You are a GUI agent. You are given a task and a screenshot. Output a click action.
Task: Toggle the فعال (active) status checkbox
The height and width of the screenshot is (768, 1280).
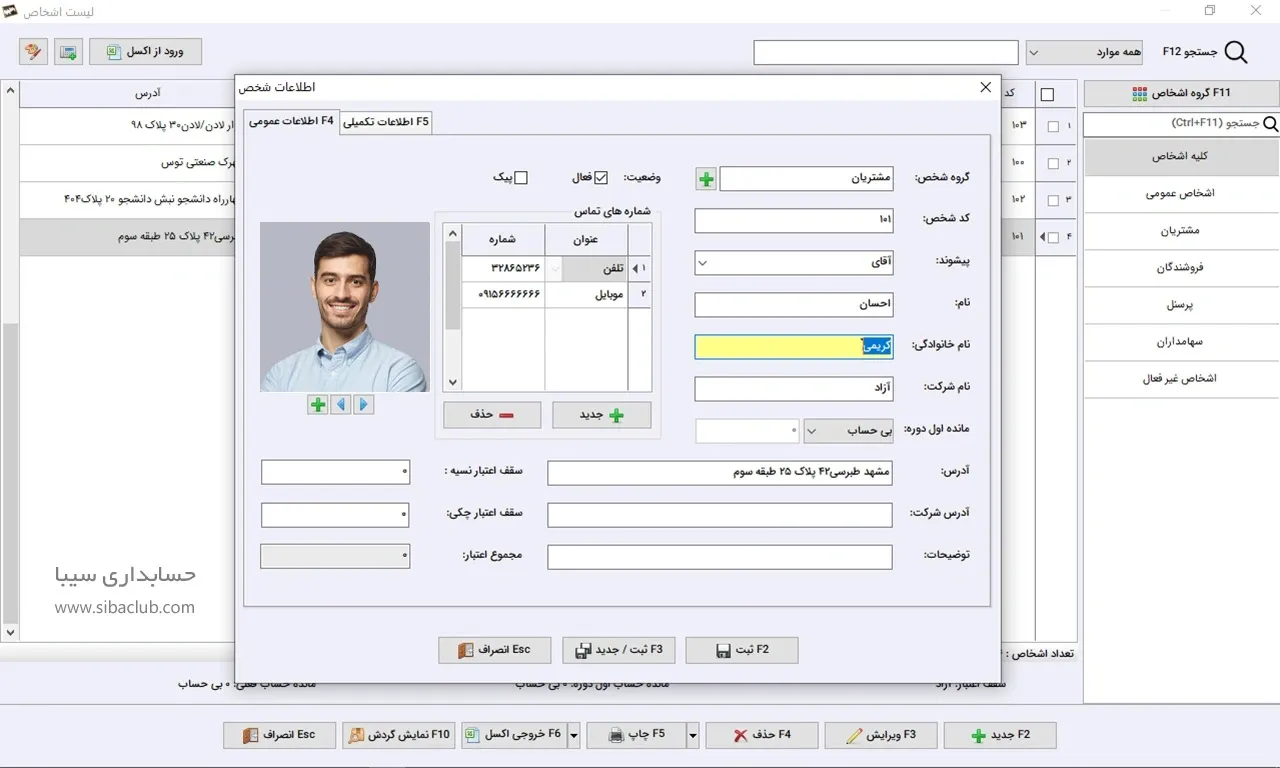pos(601,178)
